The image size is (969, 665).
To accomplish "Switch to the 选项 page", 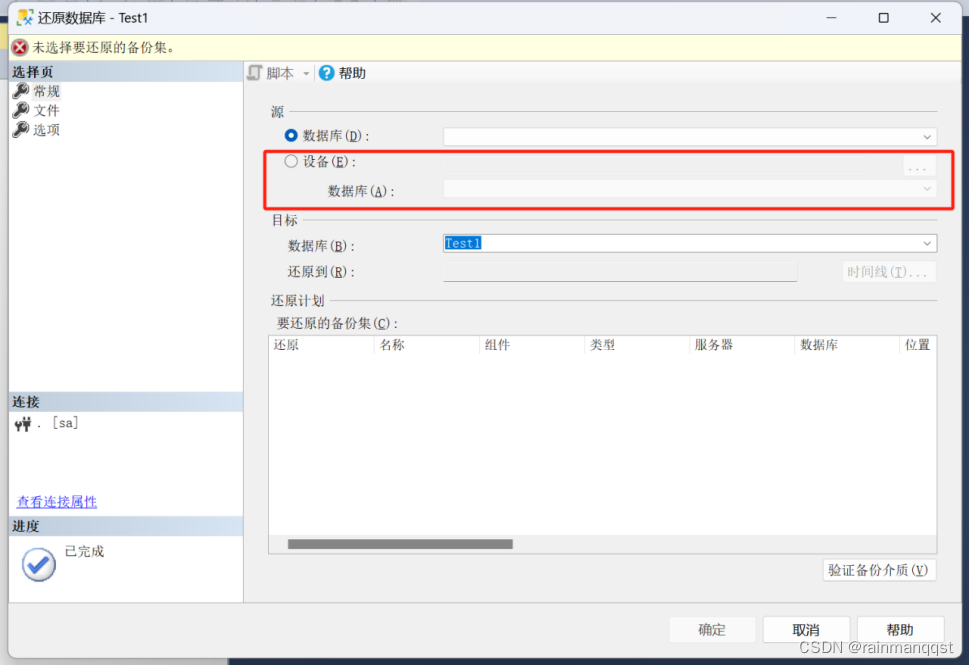I will coord(46,130).
